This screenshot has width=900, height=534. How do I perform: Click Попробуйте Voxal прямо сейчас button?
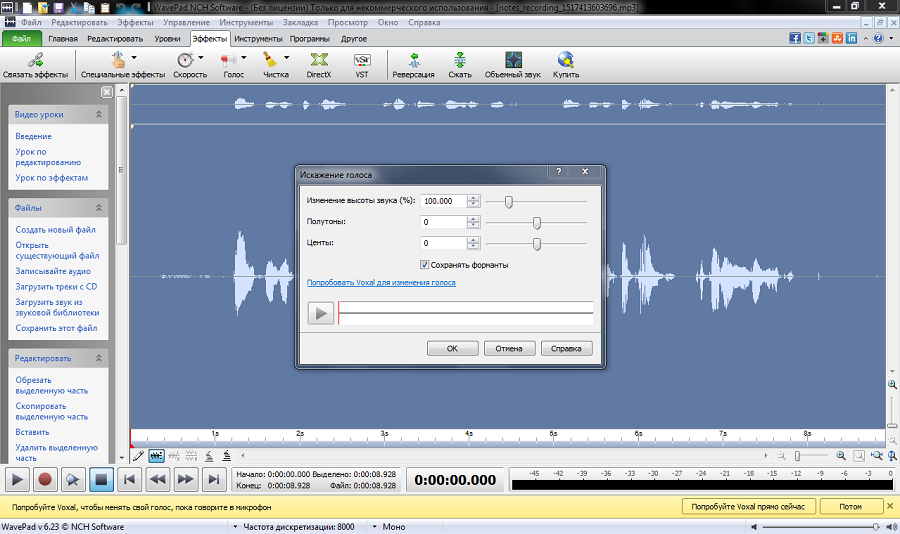coord(748,506)
